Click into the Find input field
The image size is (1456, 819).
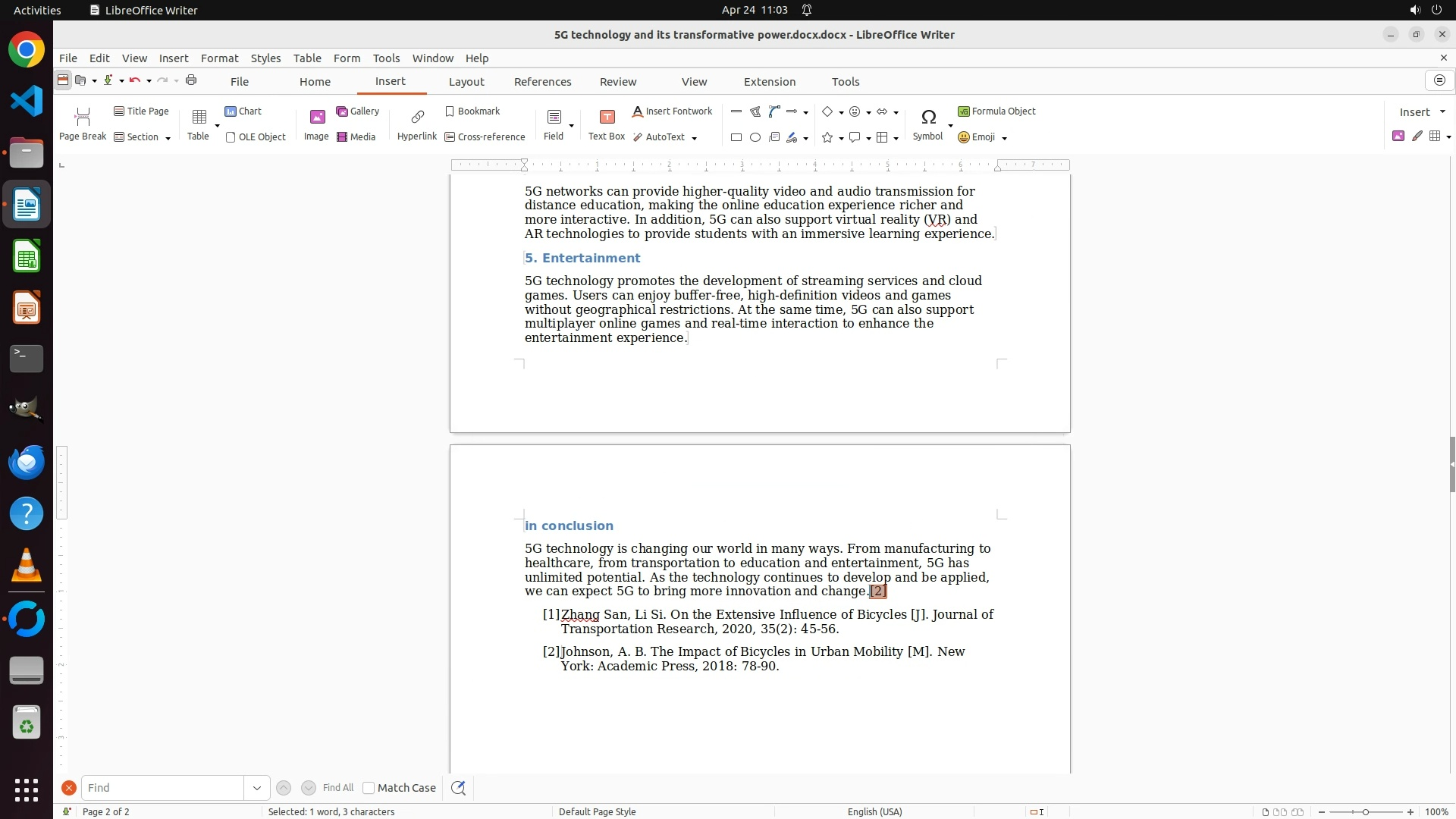tap(162, 788)
